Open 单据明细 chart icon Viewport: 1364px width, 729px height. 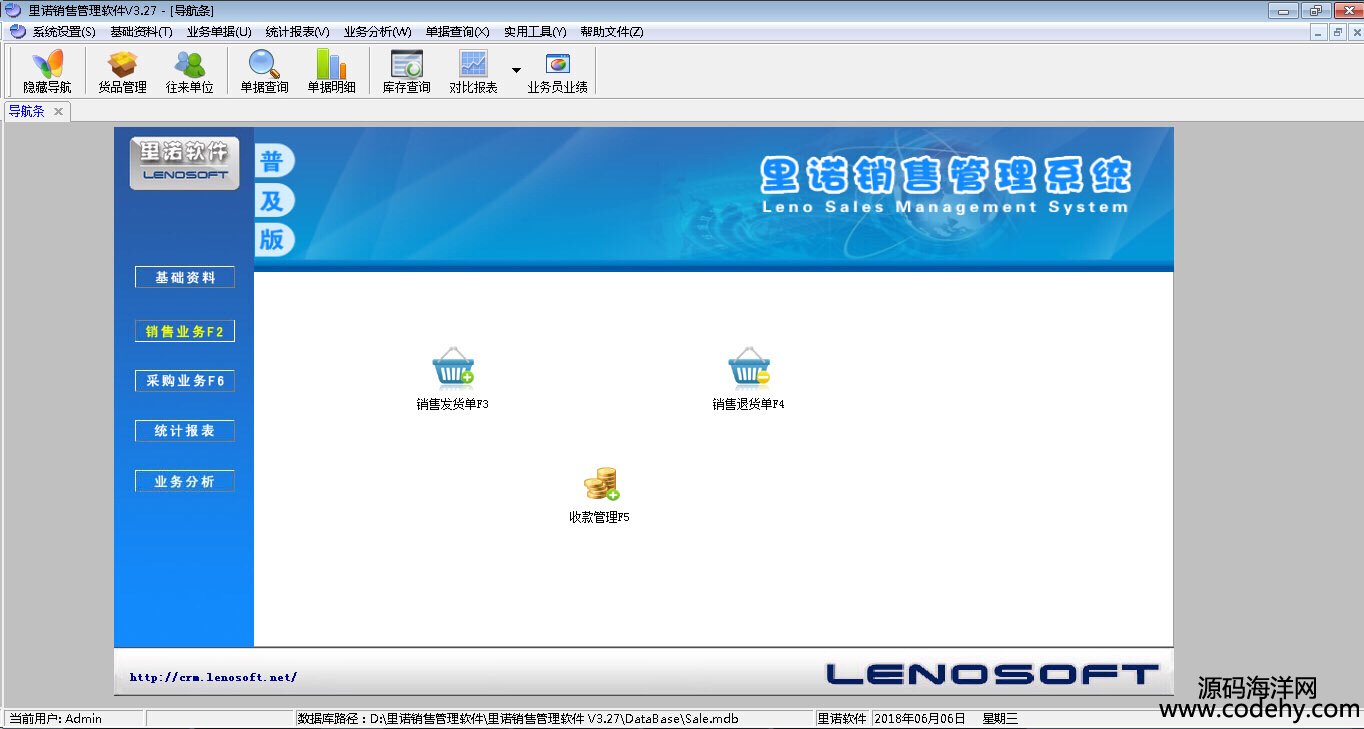331,71
